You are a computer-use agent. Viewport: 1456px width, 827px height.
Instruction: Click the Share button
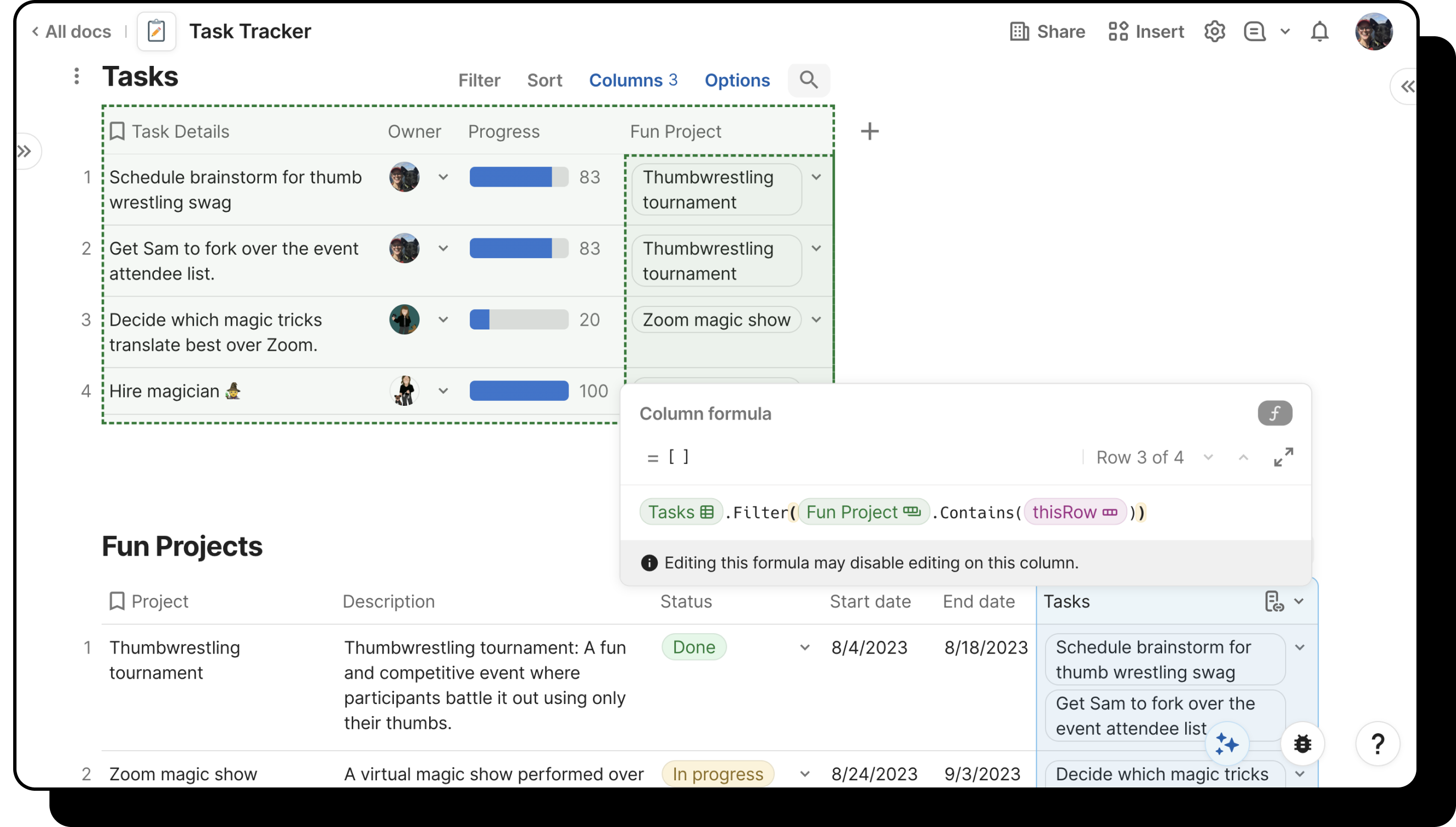[1047, 31]
